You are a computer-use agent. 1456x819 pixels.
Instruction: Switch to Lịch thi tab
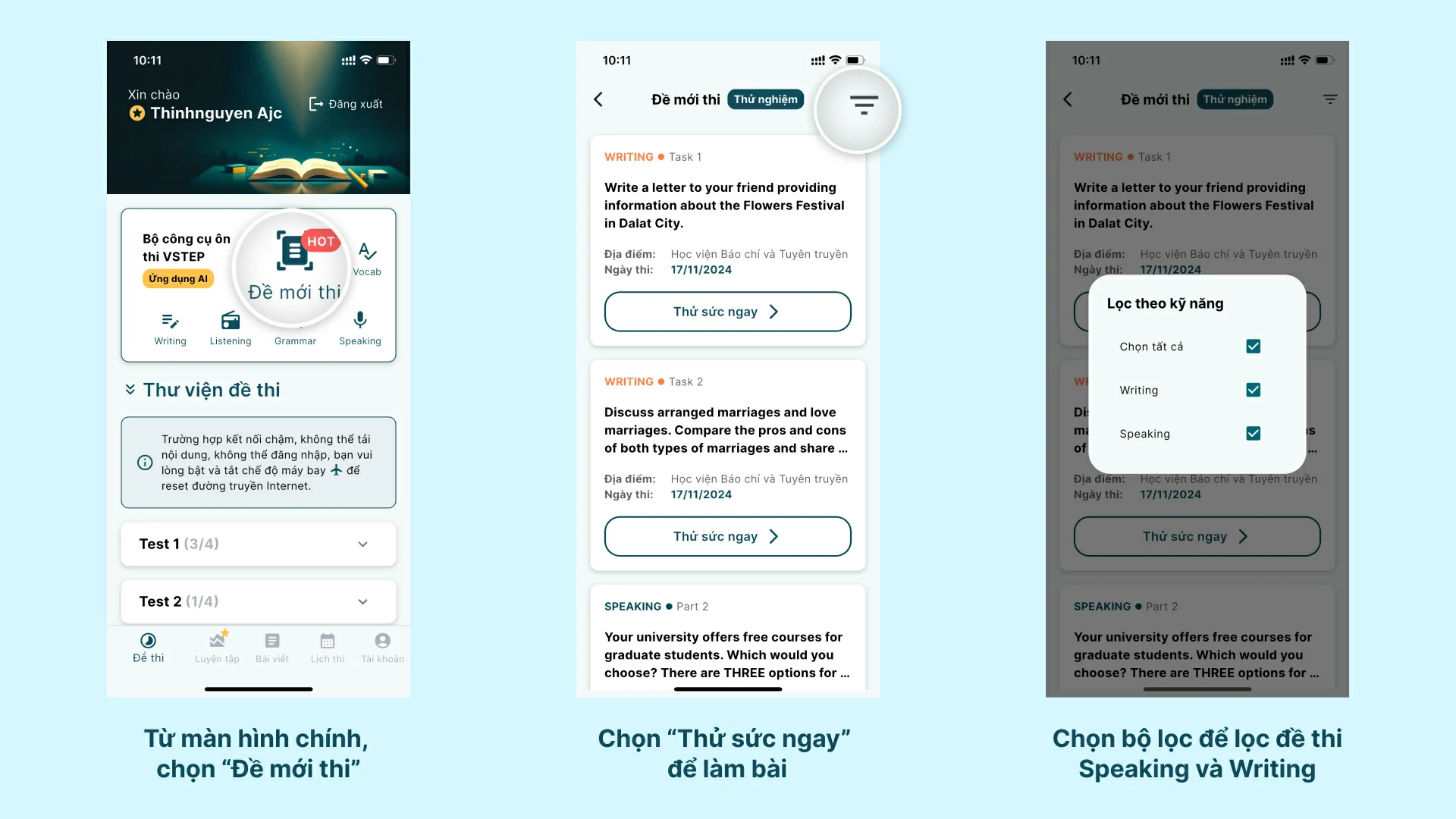click(x=326, y=647)
